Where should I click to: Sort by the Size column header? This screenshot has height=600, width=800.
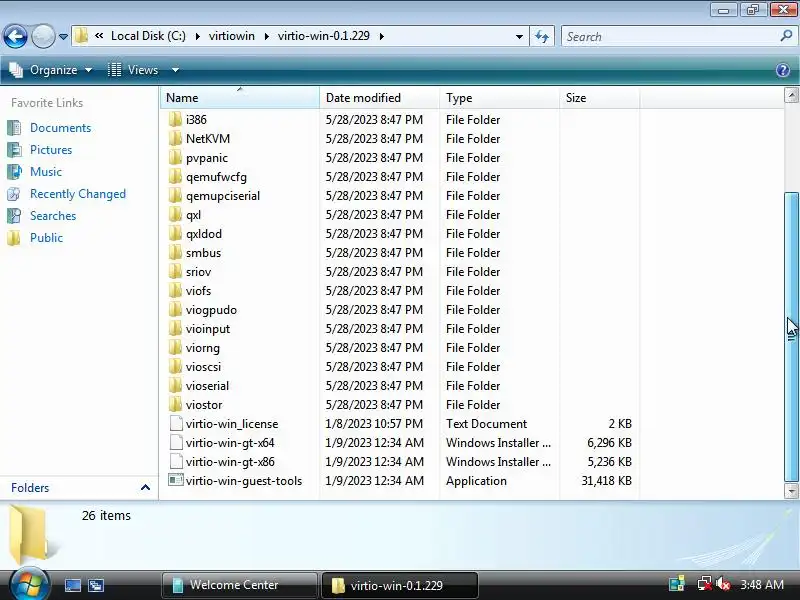point(599,97)
